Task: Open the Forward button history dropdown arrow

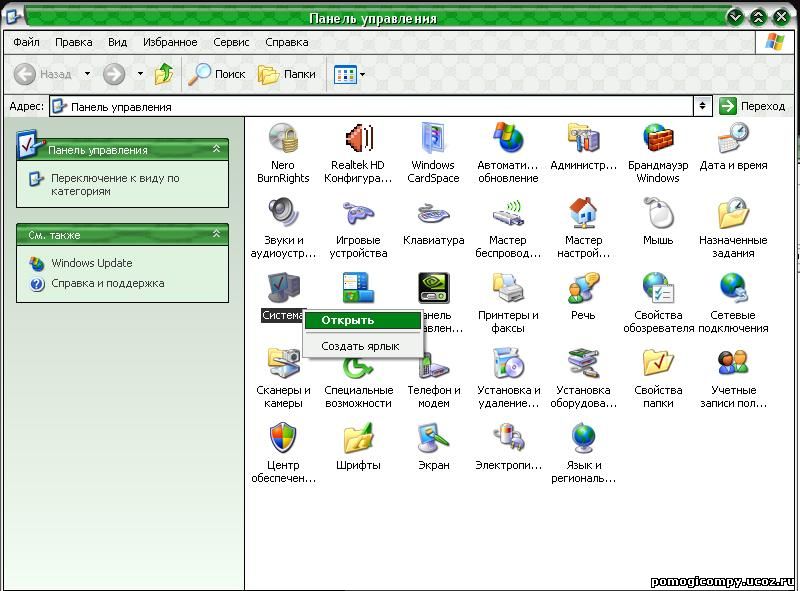Action: 140,74
